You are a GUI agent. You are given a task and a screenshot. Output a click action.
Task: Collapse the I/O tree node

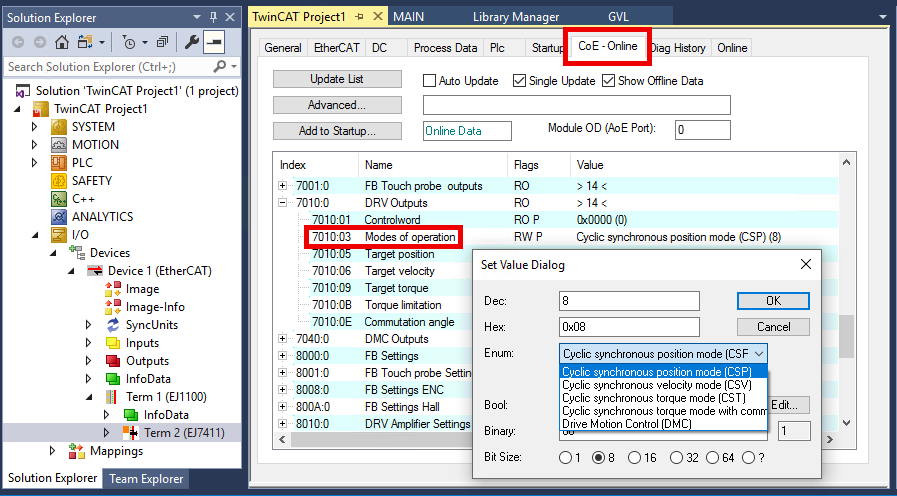(35, 235)
